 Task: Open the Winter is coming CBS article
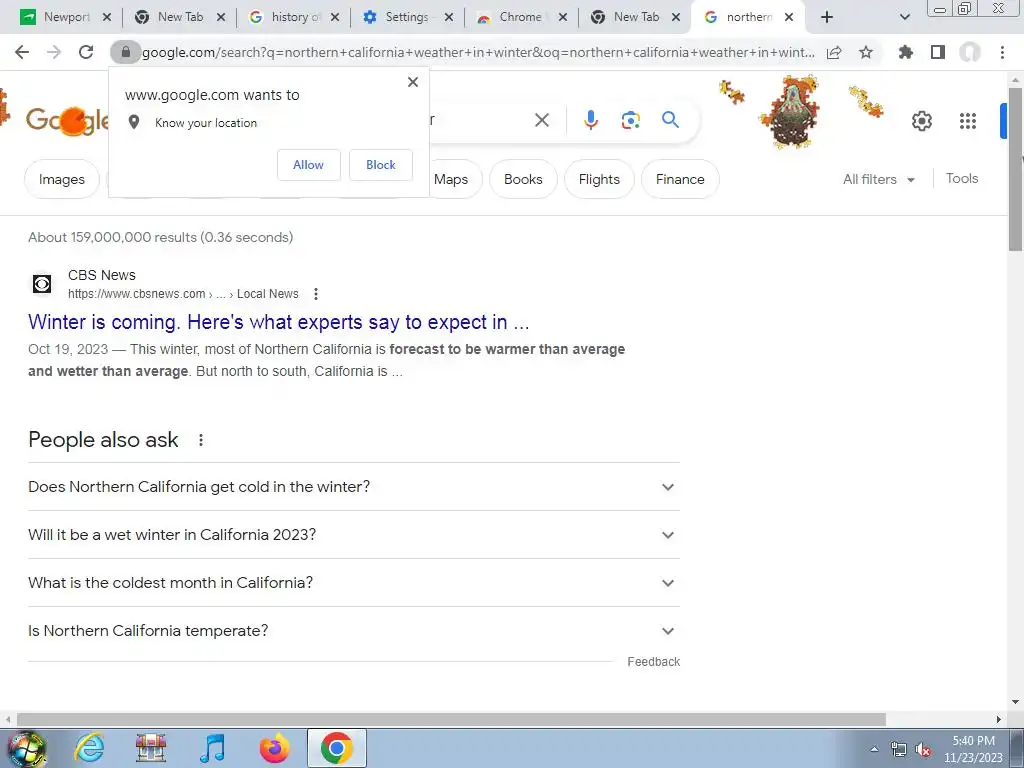tap(278, 322)
